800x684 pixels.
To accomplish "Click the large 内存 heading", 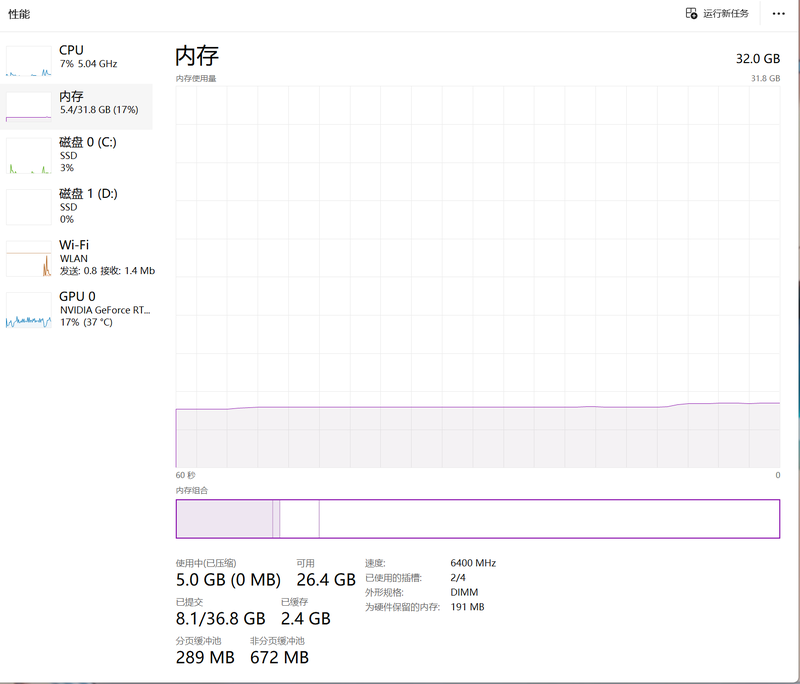I will point(197,56).
